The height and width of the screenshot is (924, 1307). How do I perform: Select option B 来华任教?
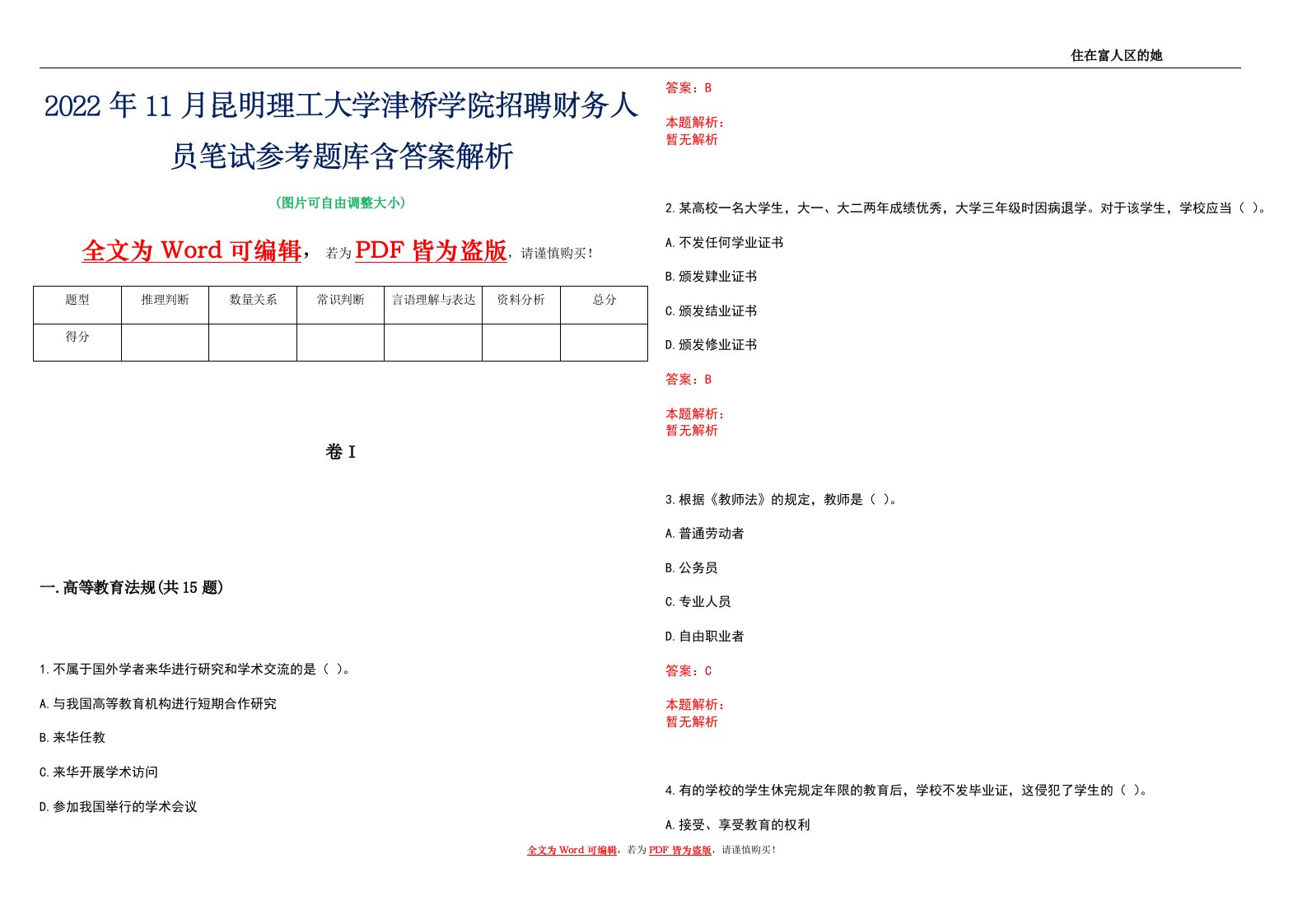pyautogui.click(x=72, y=738)
